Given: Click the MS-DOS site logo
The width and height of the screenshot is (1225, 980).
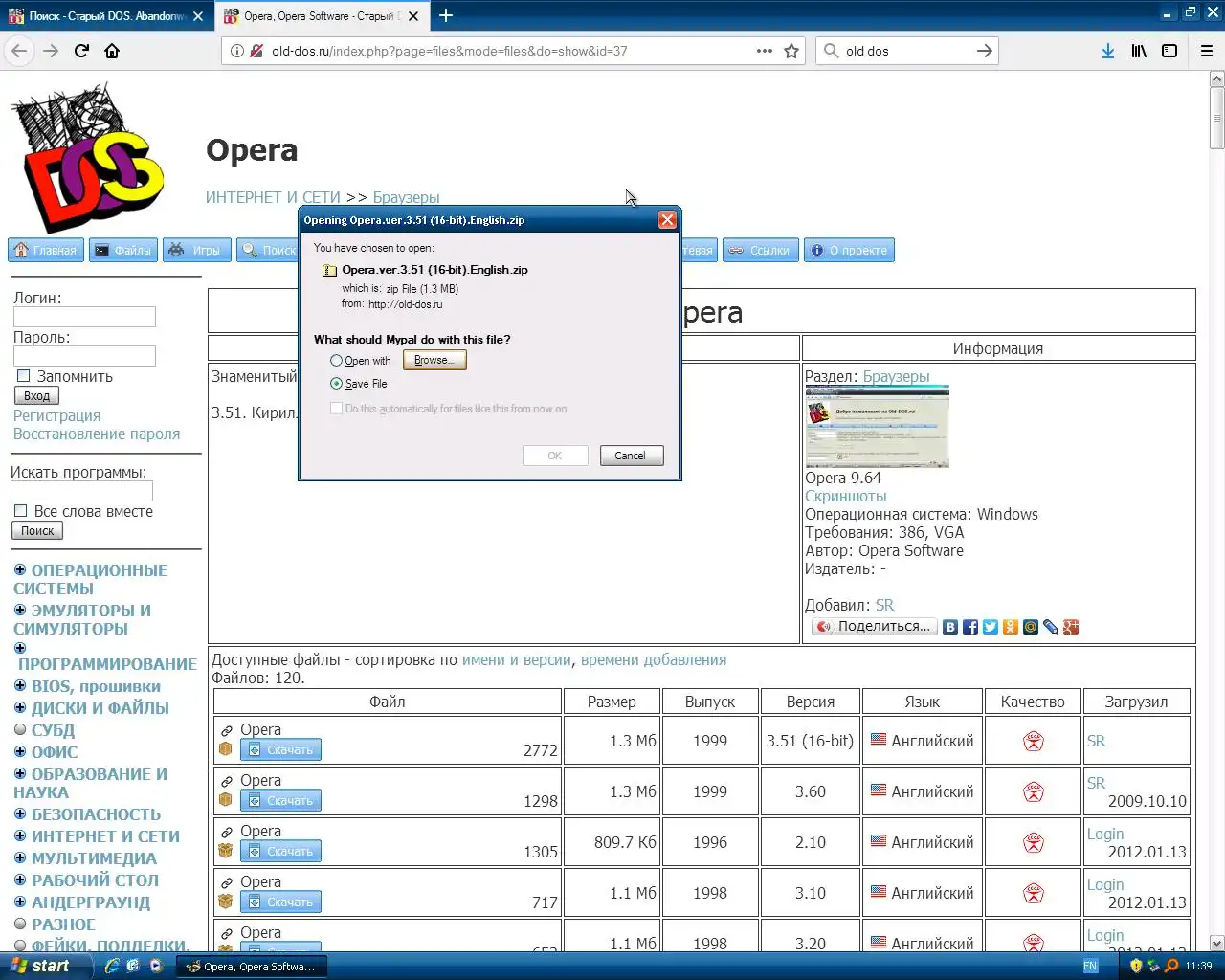Looking at the screenshot, I should pos(88,158).
